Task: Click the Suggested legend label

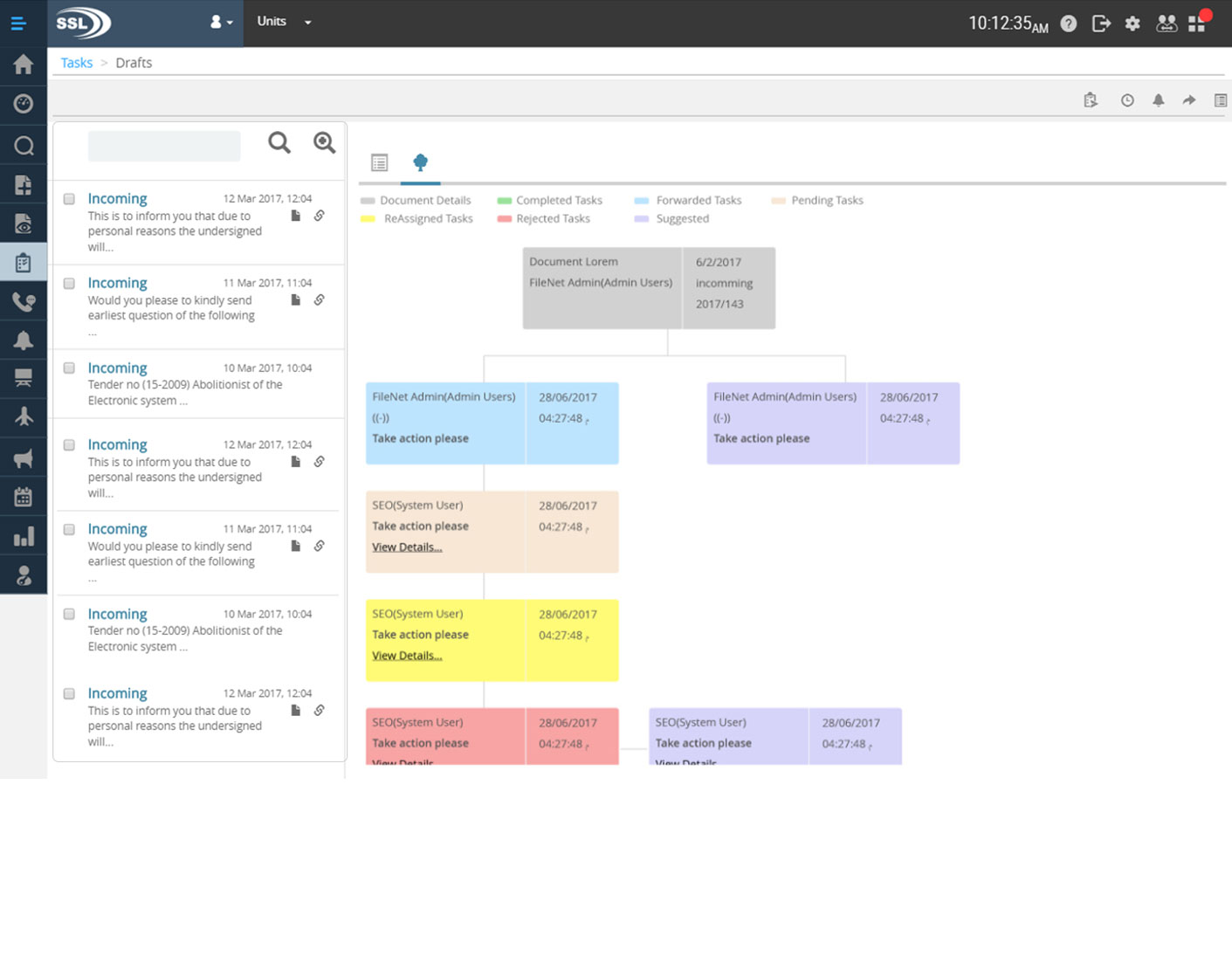Action: pos(683,219)
